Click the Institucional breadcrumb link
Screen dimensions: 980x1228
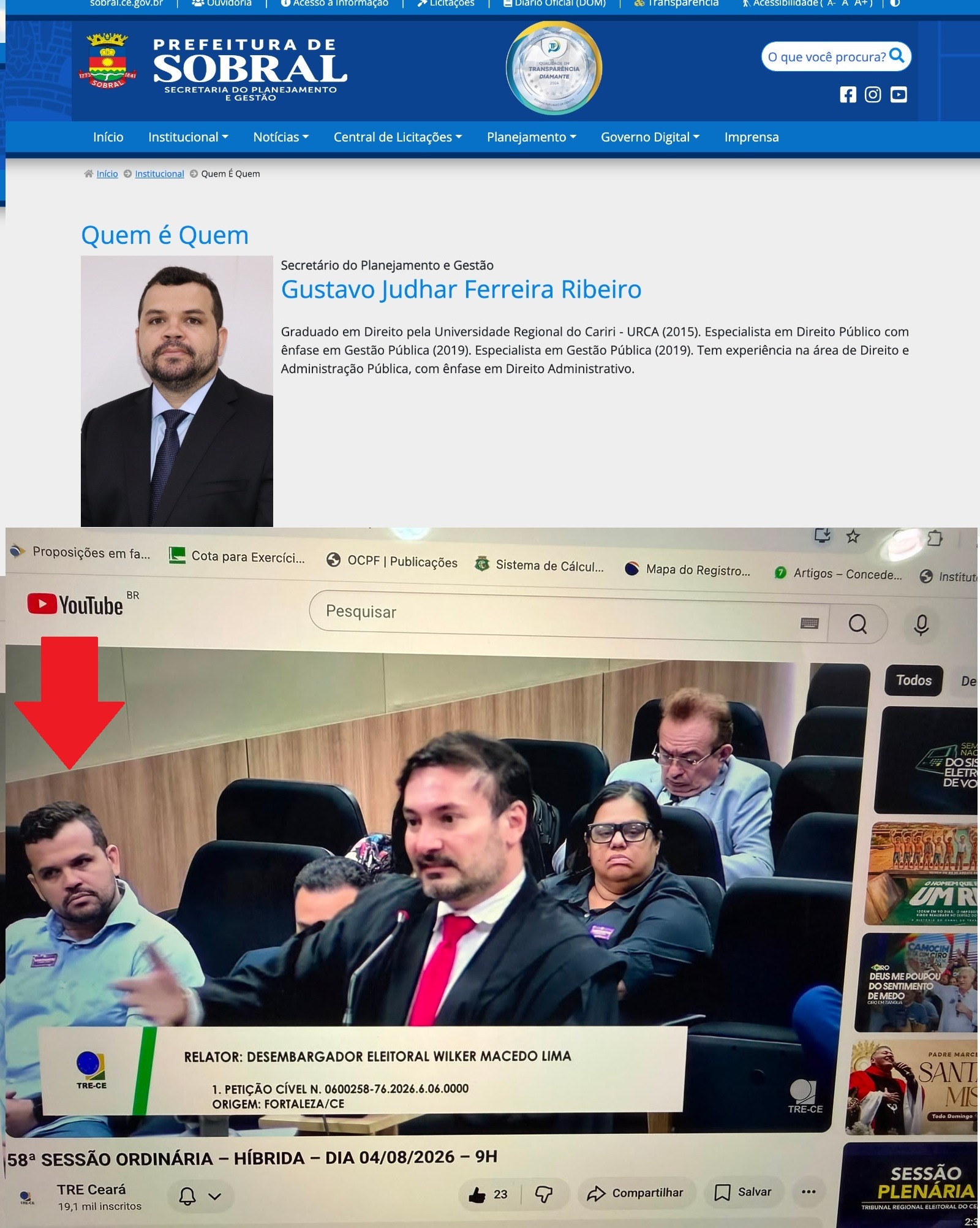[159, 173]
